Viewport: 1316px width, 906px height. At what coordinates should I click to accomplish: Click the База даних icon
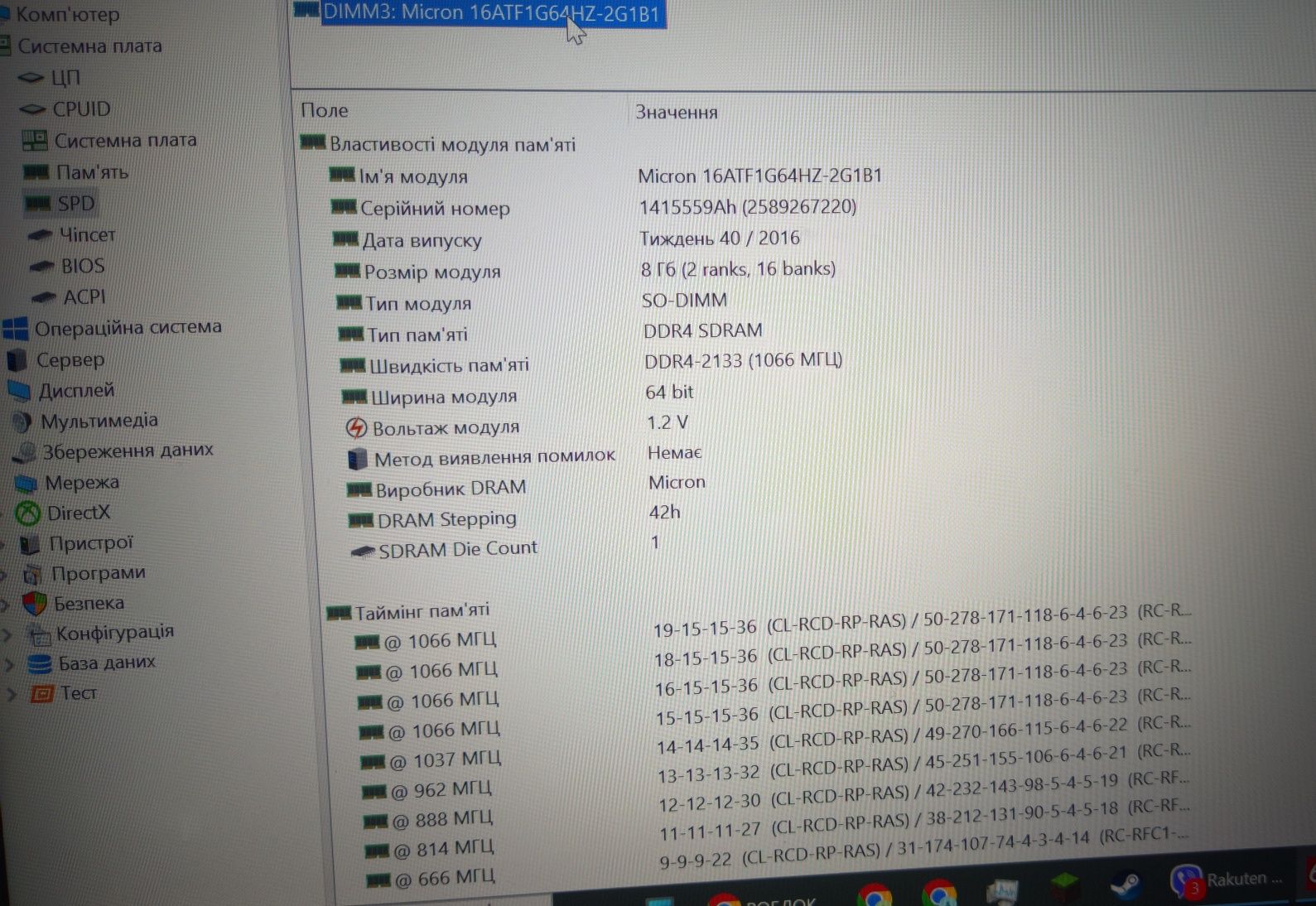[39, 664]
